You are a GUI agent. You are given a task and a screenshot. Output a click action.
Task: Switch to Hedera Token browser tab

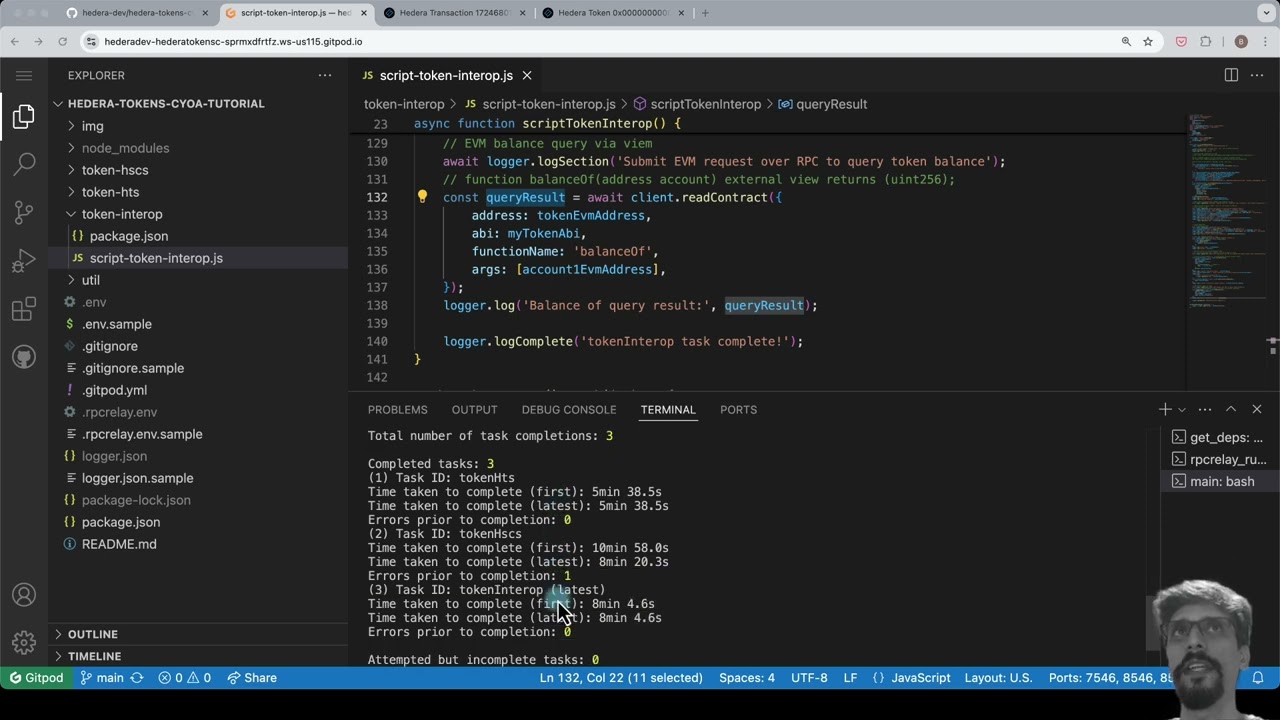pyautogui.click(x=613, y=13)
